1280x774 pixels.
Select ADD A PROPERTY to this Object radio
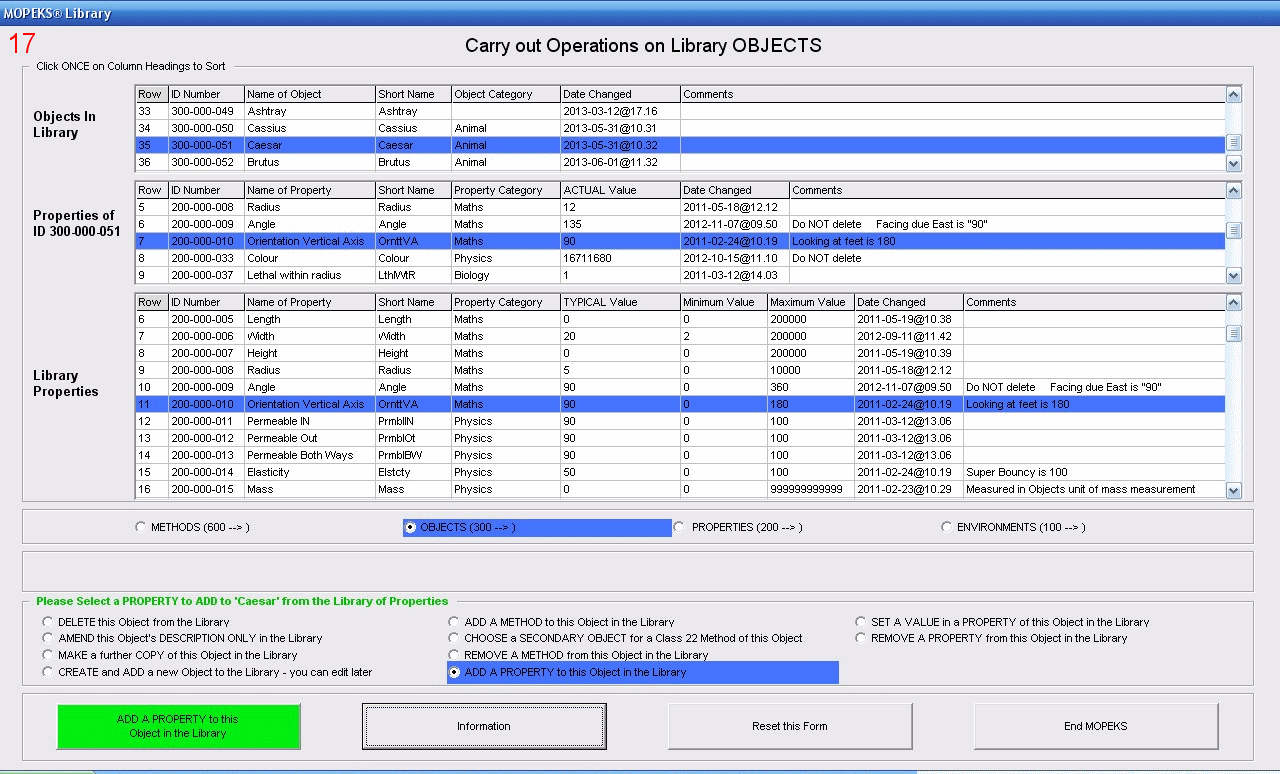pyautogui.click(x=454, y=672)
